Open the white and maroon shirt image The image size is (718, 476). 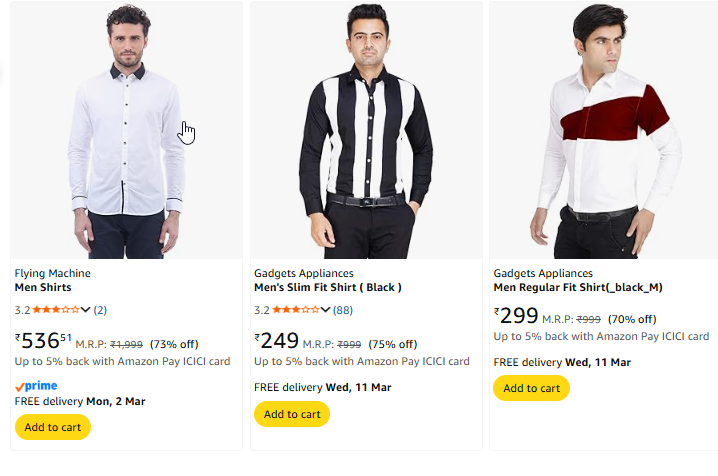tap(604, 132)
